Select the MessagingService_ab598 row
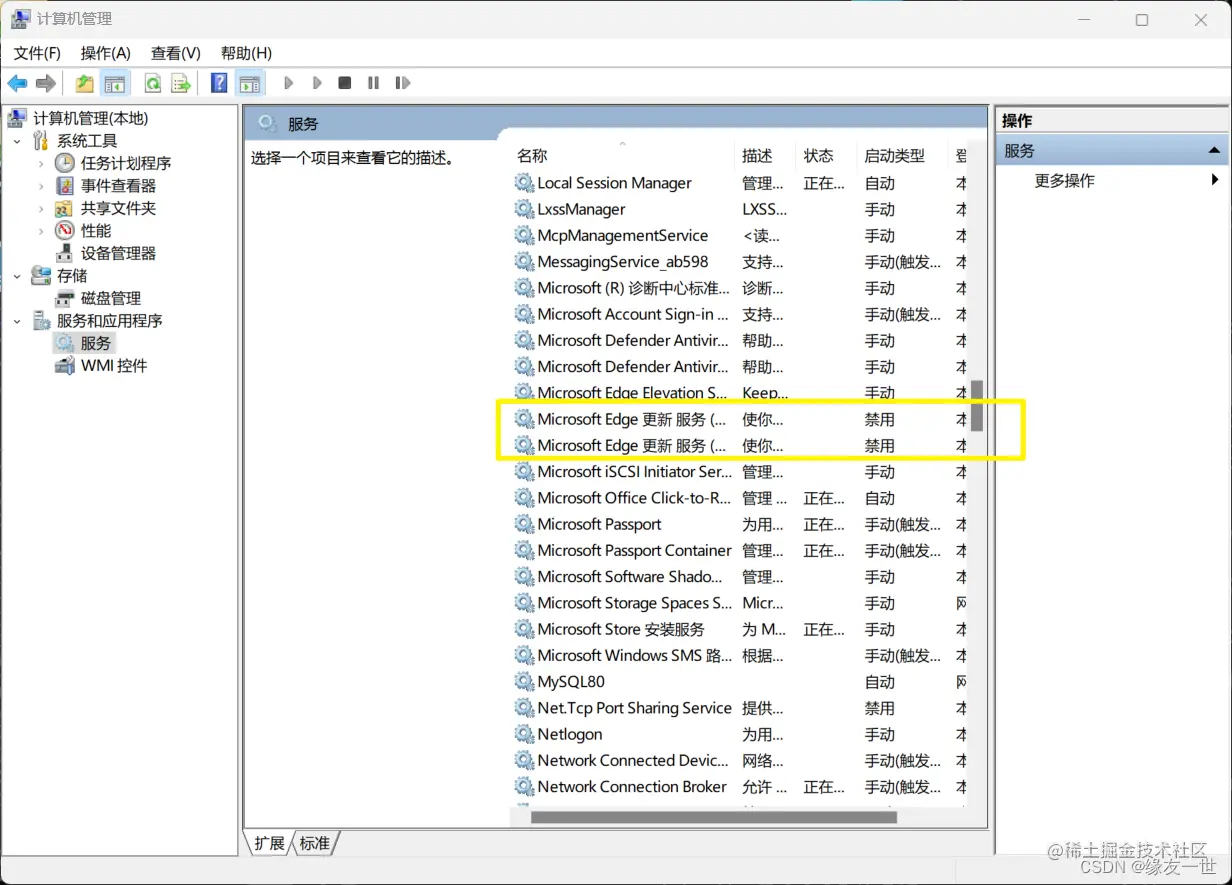1232x885 pixels. click(740, 262)
